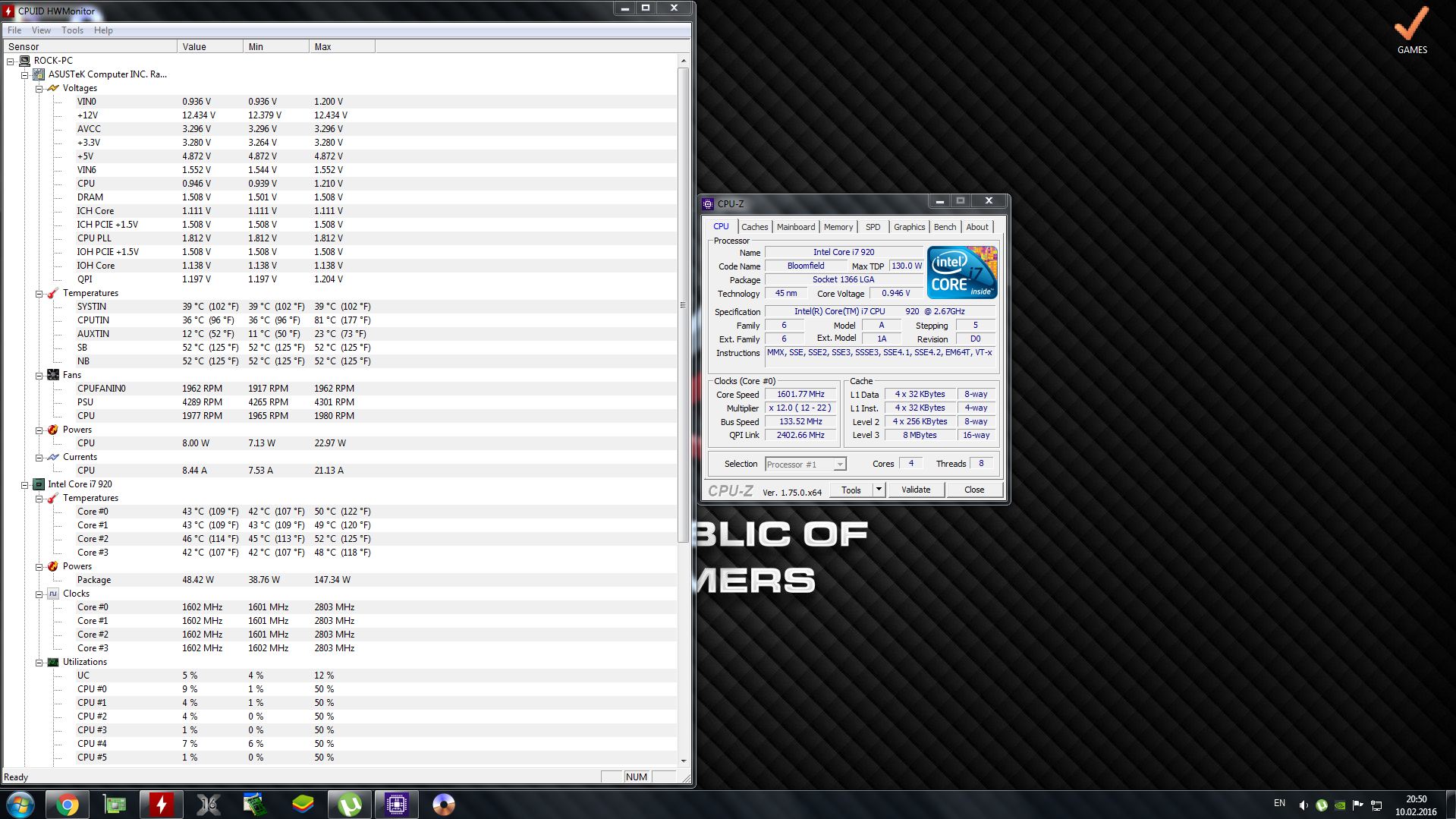
Task: Click the Fans section icon
Action: 53,375
